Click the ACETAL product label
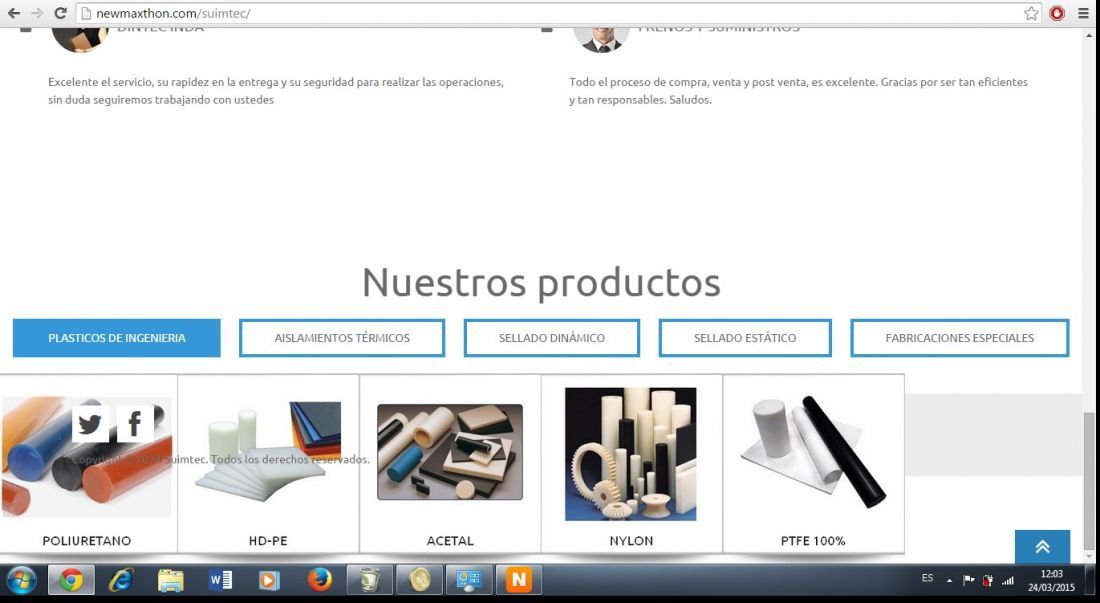This screenshot has width=1100, height=603. [450, 541]
